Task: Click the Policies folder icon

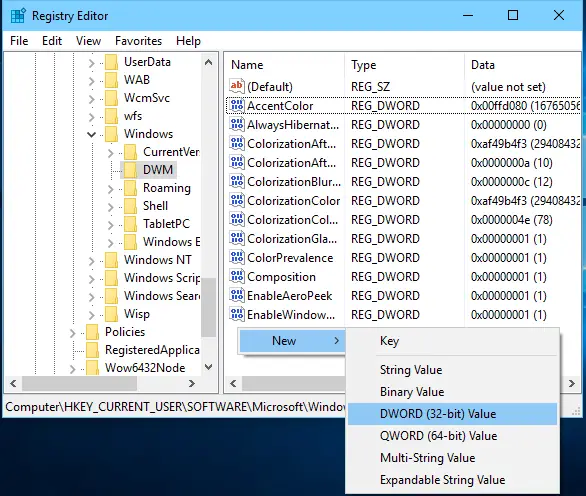Action: click(x=92, y=332)
